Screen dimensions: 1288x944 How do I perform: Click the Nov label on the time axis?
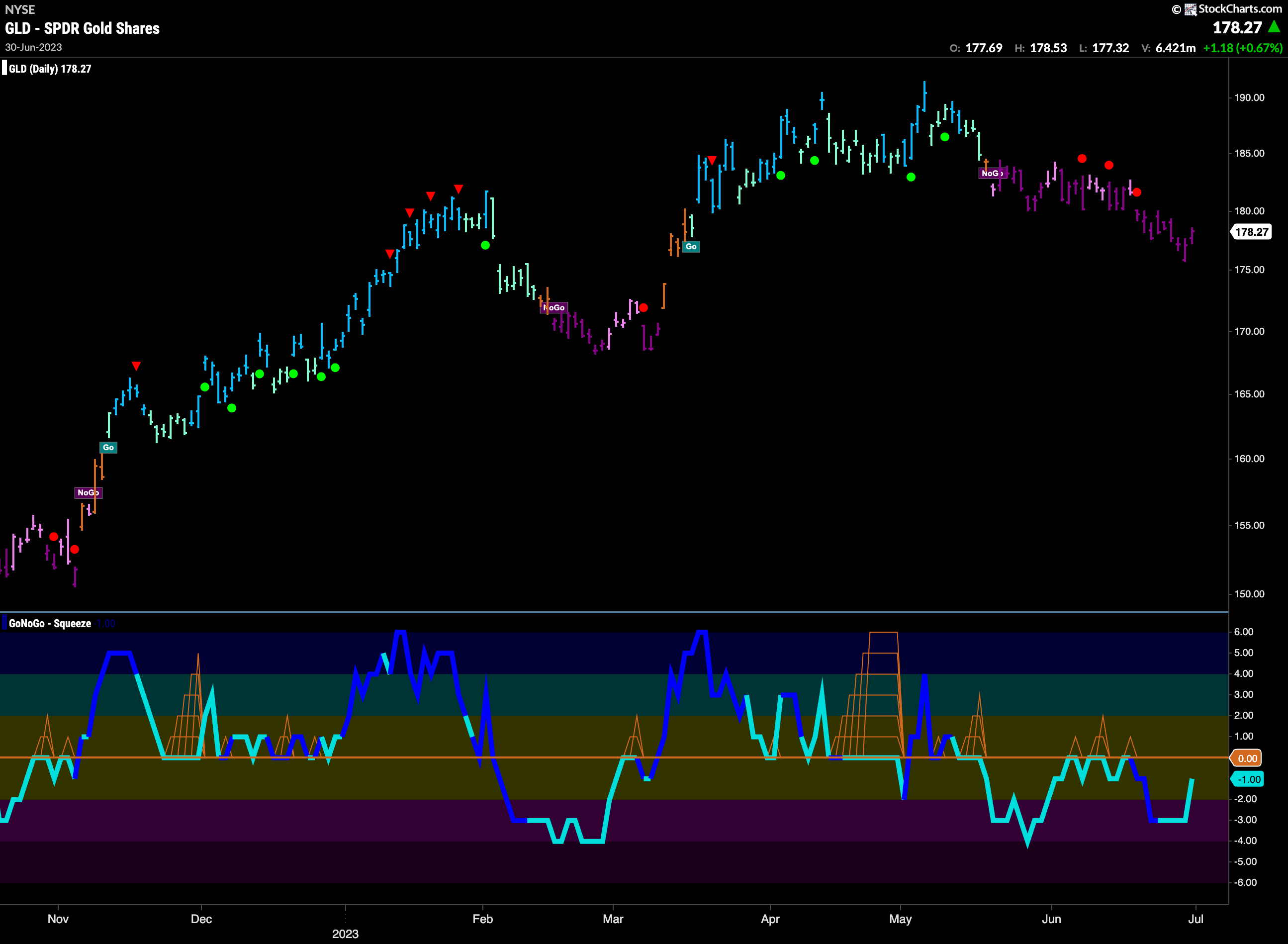58,919
